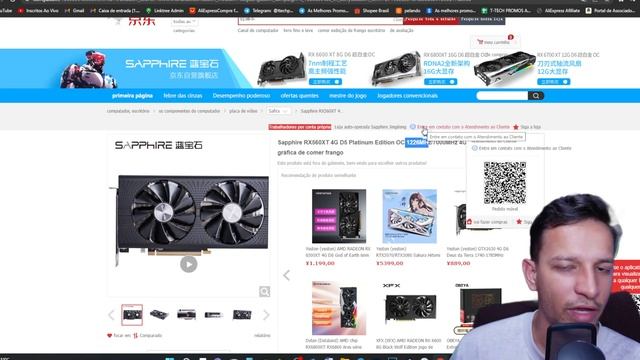This screenshot has height=360, width=640.
Task: Select the Desempenho poderoso tab
Action: tap(241, 96)
